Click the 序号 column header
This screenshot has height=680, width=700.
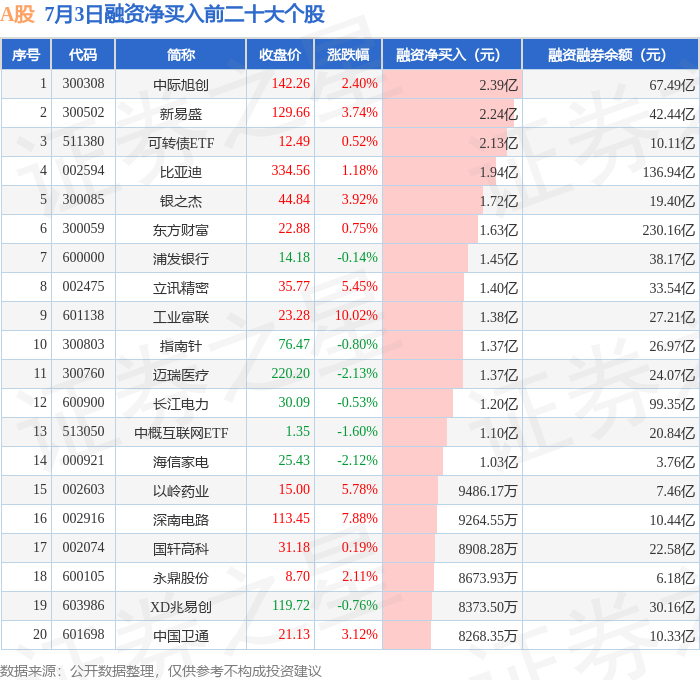pos(26,54)
